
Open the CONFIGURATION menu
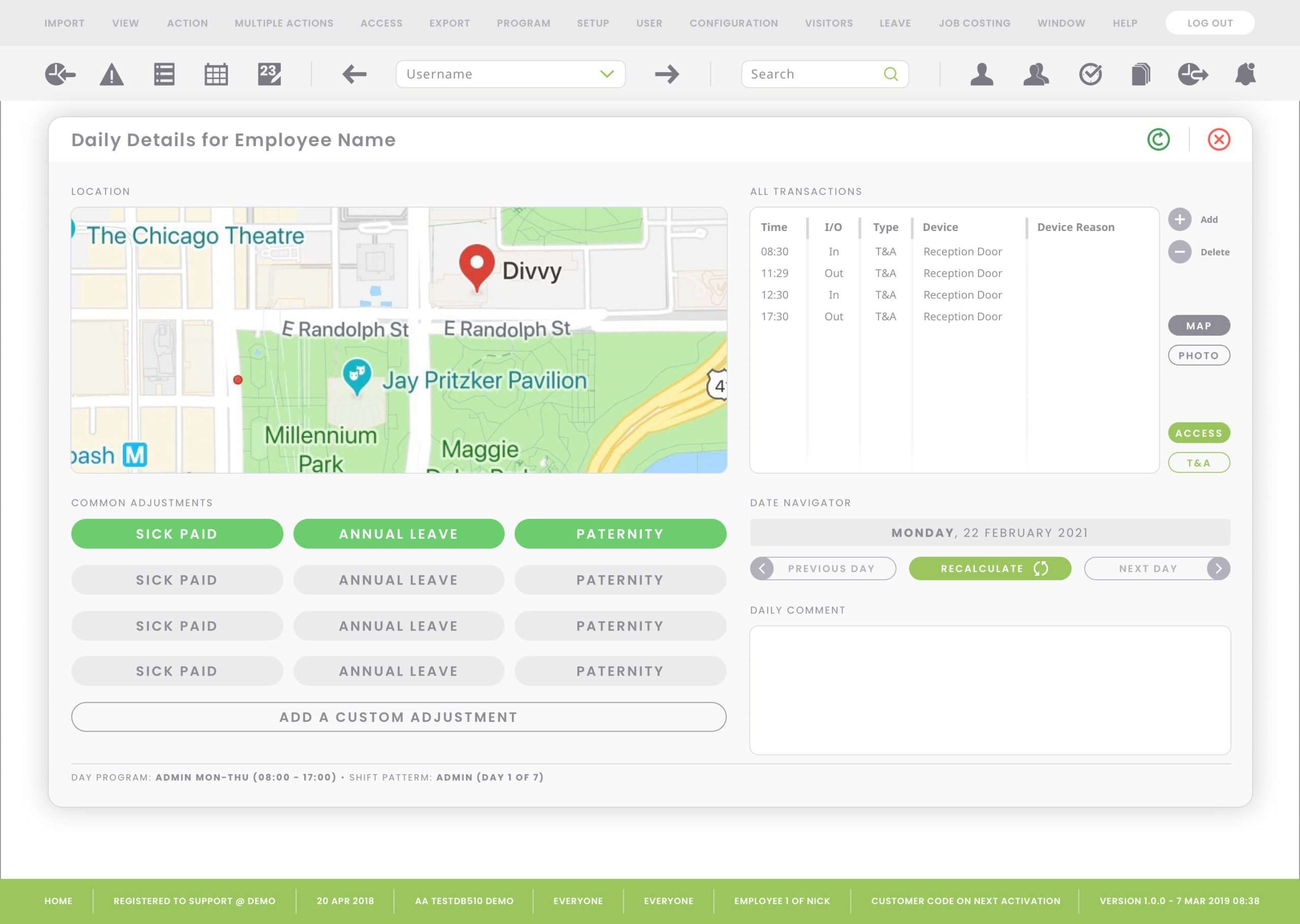(x=733, y=23)
